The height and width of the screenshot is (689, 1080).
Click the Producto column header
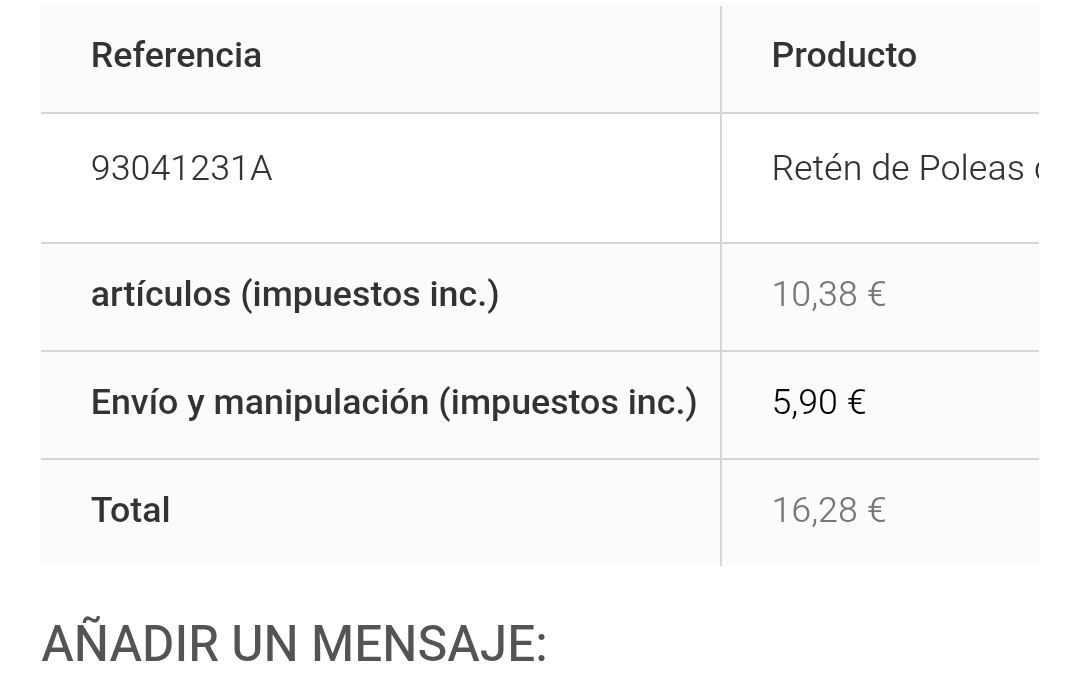[x=844, y=56]
